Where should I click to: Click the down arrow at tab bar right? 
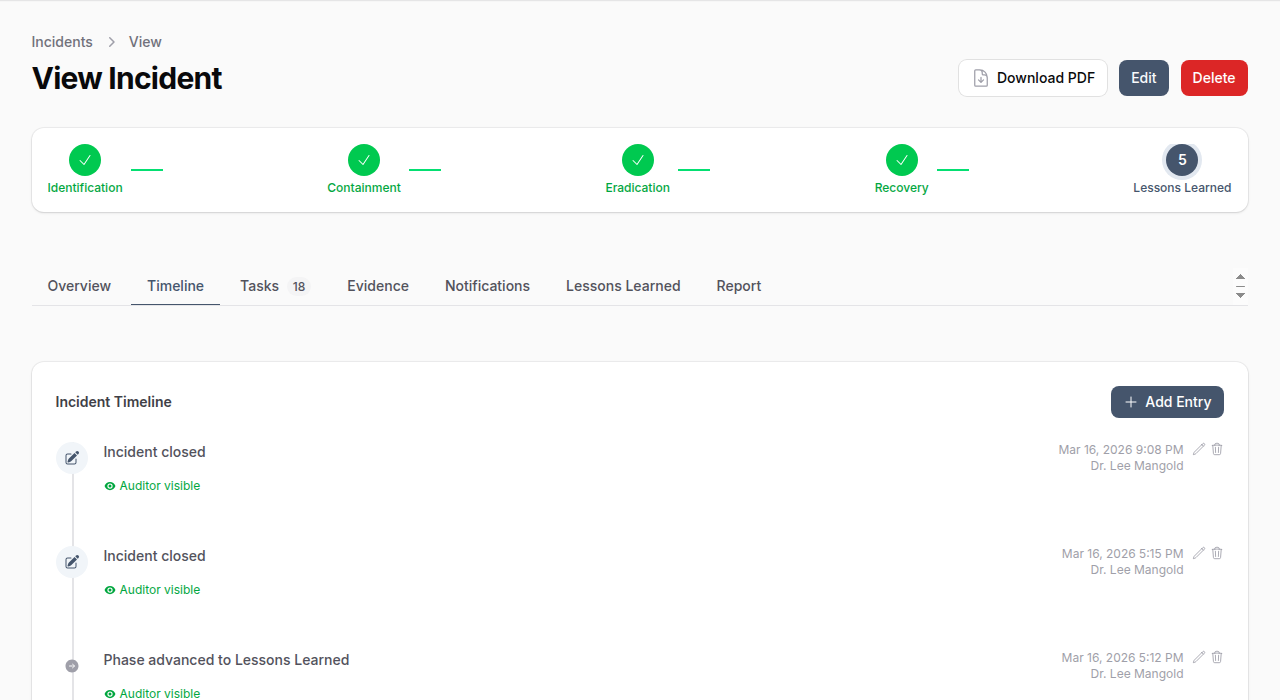pyautogui.click(x=1240, y=295)
